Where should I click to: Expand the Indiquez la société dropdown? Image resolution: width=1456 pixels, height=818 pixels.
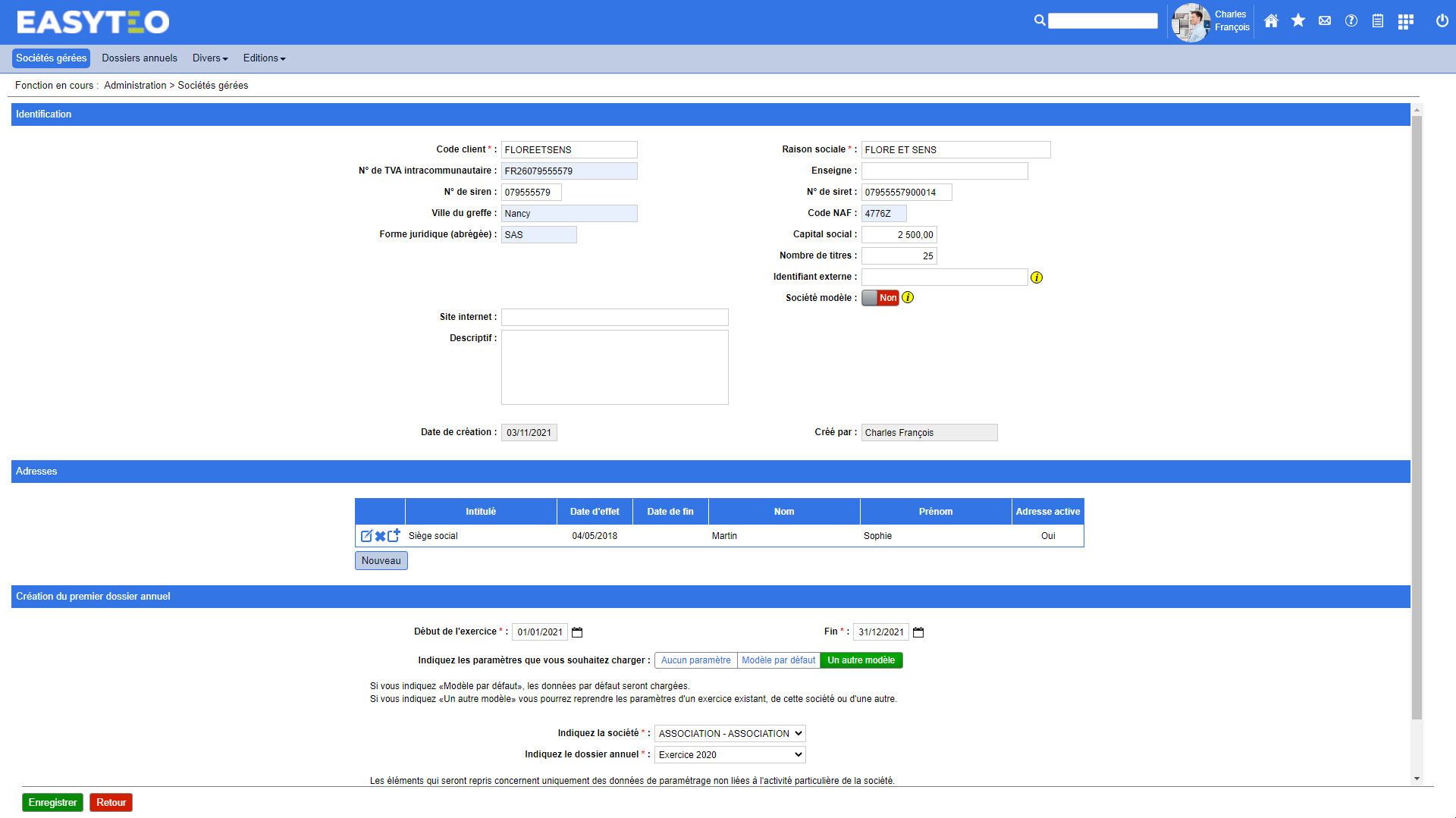click(x=730, y=733)
